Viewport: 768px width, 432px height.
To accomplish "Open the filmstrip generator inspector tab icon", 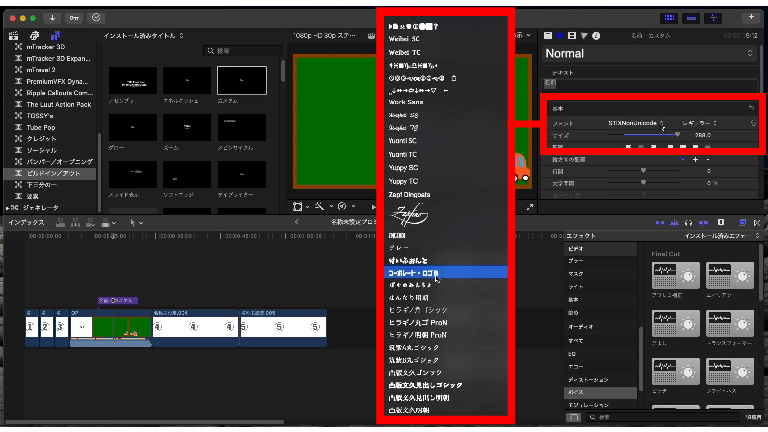I will point(572,36).
